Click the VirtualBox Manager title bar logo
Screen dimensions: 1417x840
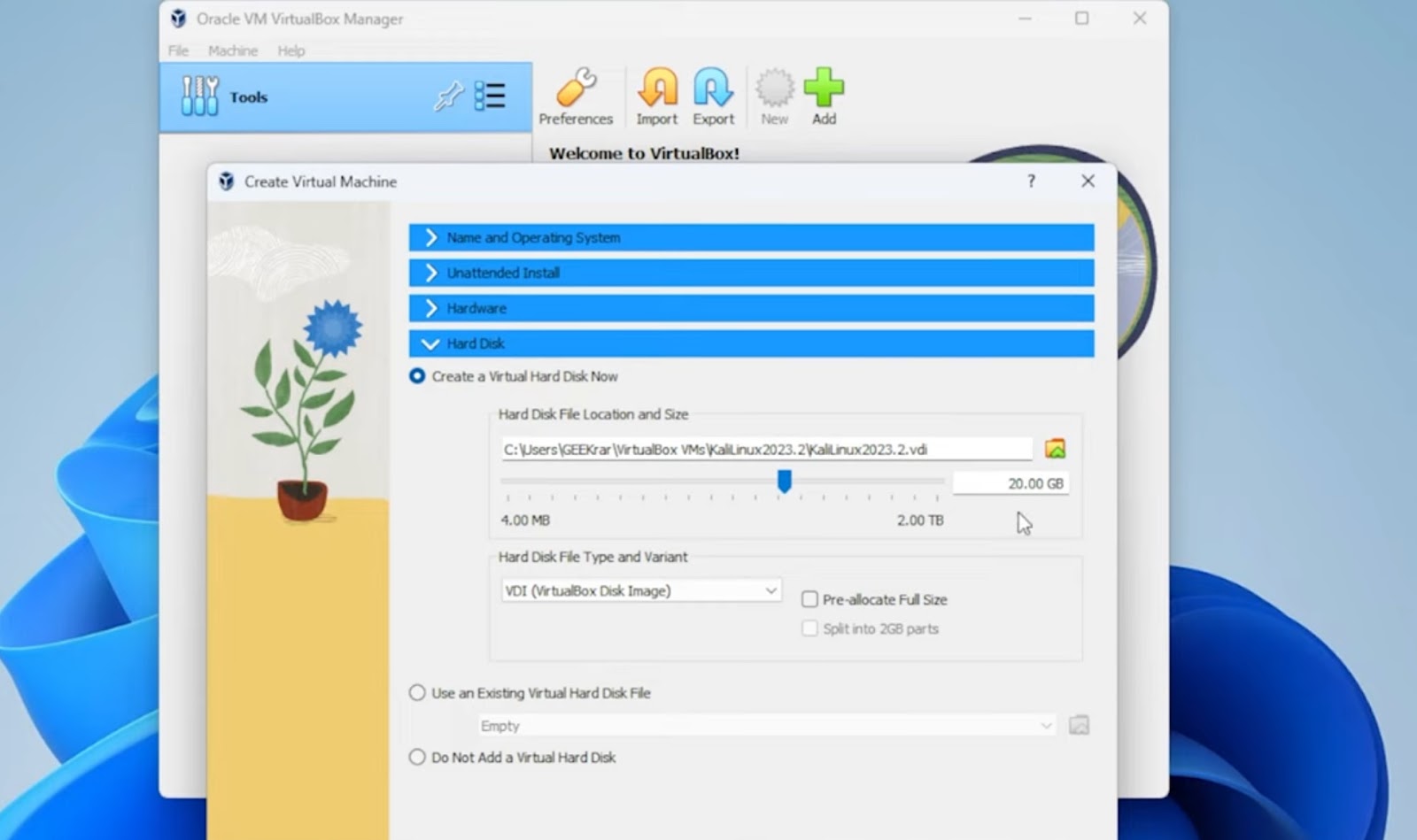click(178, 19)
